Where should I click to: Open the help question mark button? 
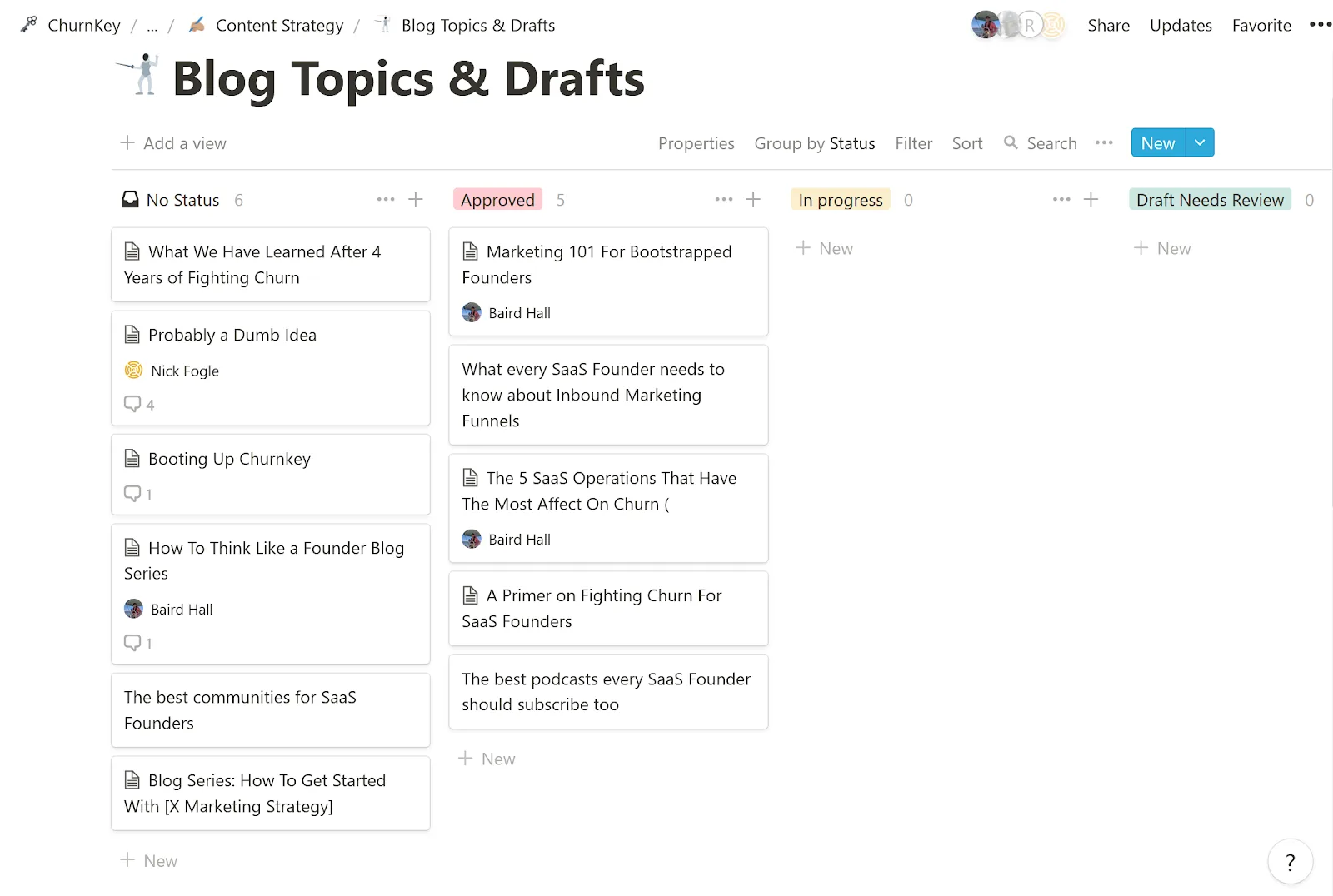(x=1291, y=862)
